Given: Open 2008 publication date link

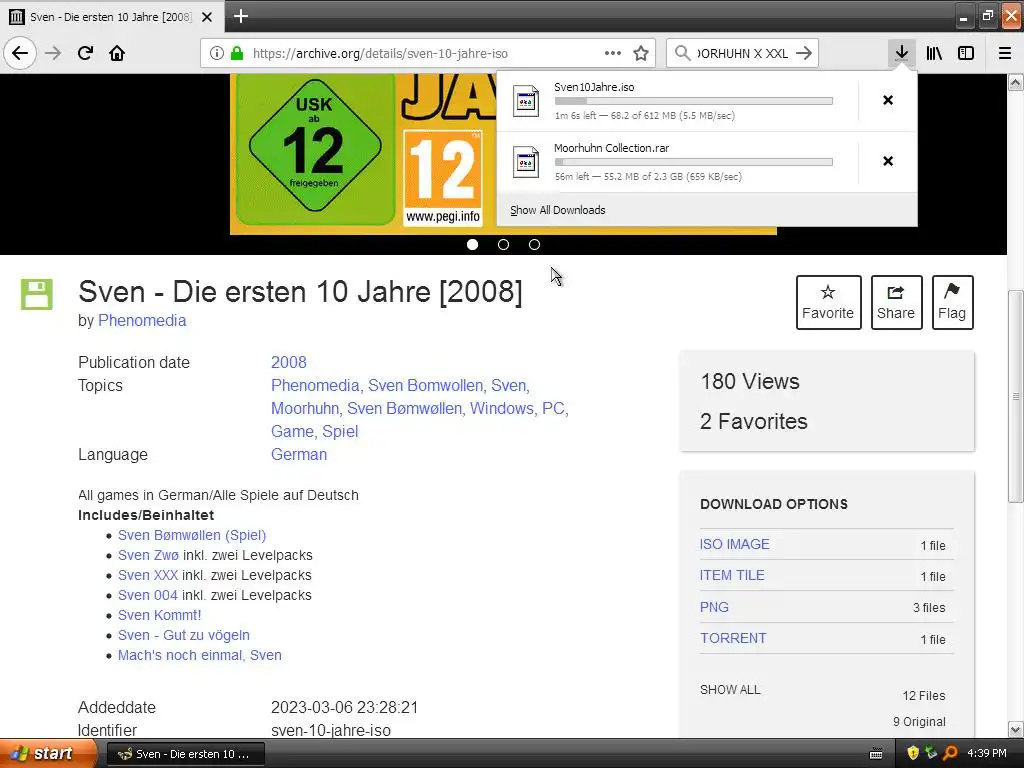Looking at the screenshot, I should click(289, 362).
